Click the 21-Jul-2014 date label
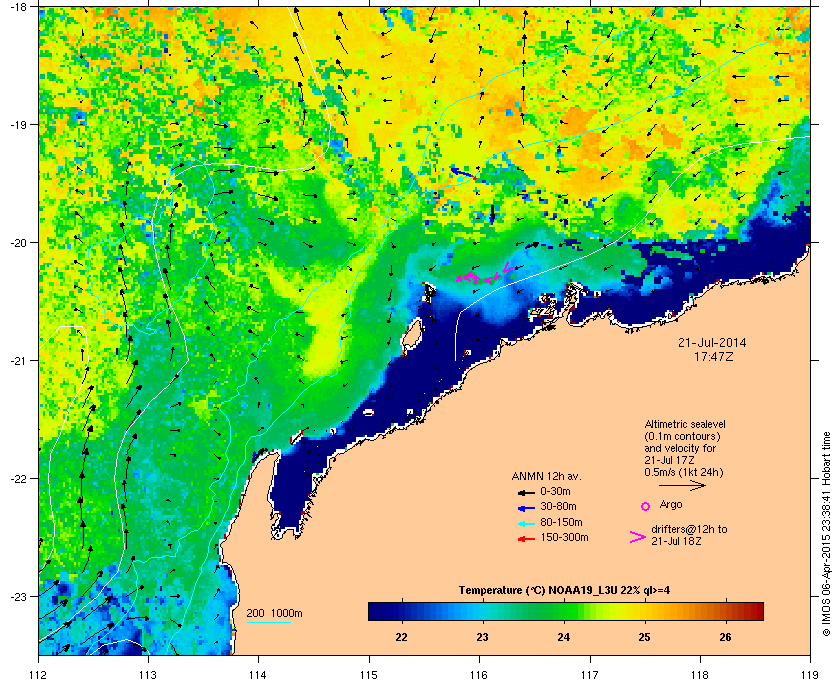 pyautogui.click(x=712, y=343)
